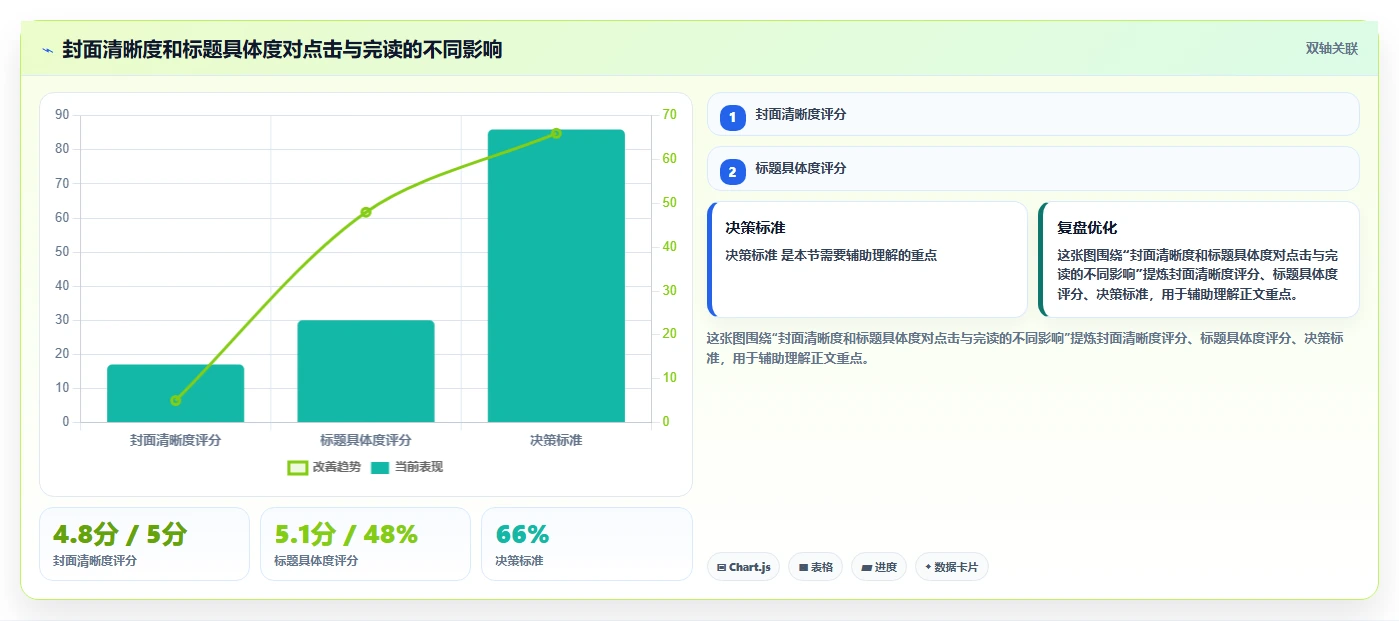This screenshot has width=1399, height=621.
Task: Click the icon in the 进度 chip
Action: [x=866, y=567]
